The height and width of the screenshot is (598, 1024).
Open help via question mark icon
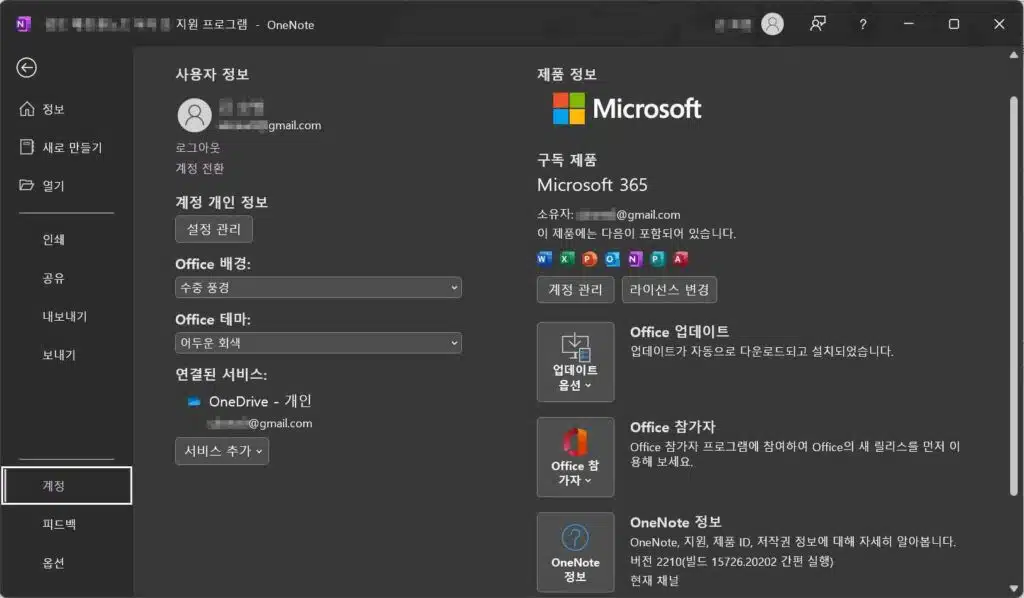tap(863, 24)
